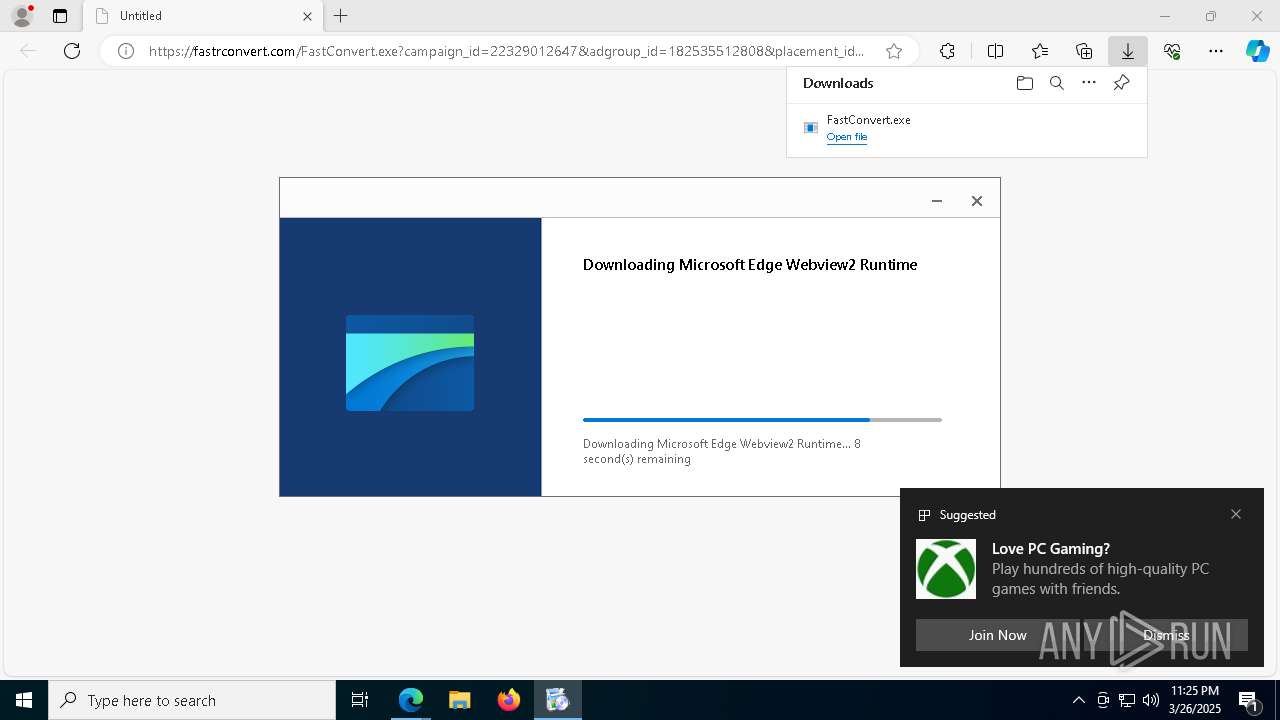Click the Downloading Microsoft Edge Webview2 Runtime heading
The width and height of the screenshot is (1280, 720).
pos(750,265)
